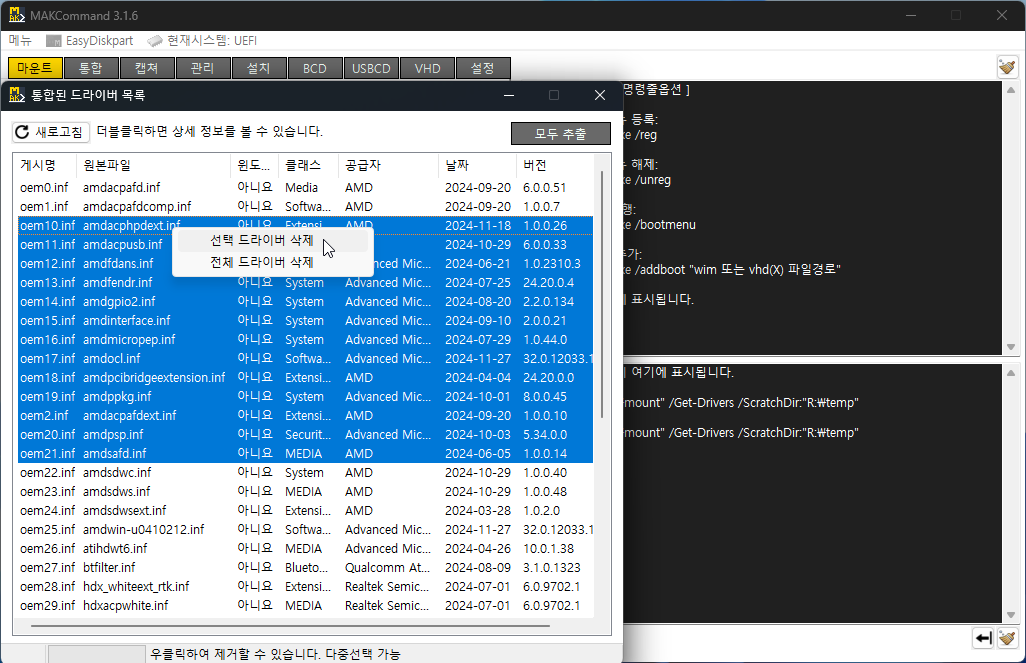Select the oem0.inf amdacpafd.inf row
The height and width of the screenshot is (663, 1026).
(305, 188)
